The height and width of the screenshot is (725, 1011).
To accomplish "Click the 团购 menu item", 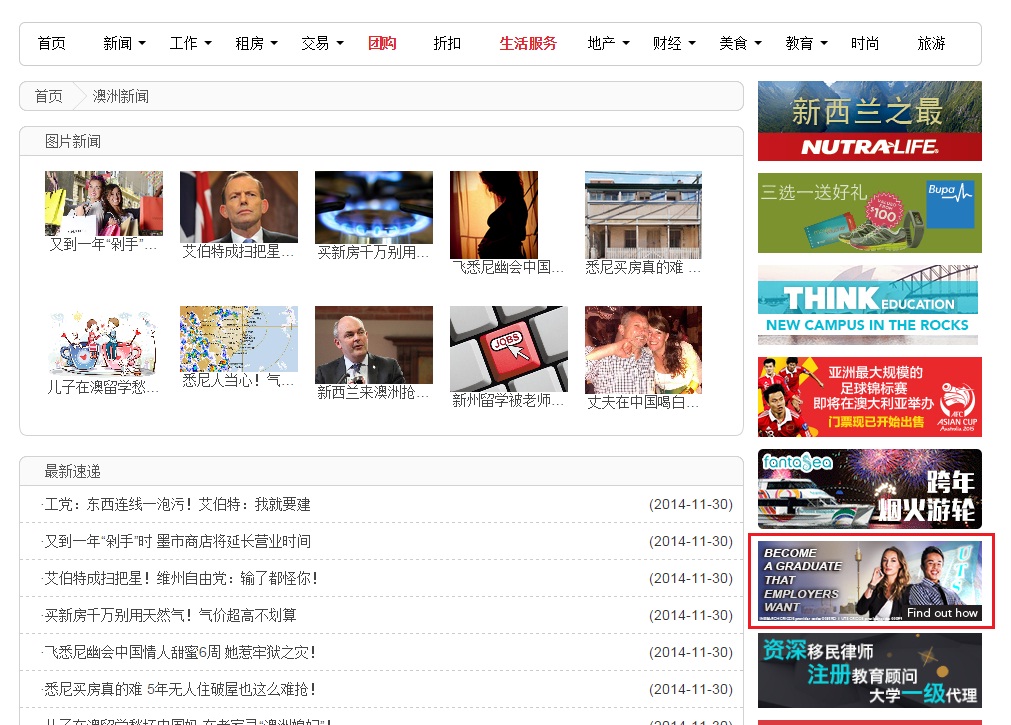I will click(382, 44).
